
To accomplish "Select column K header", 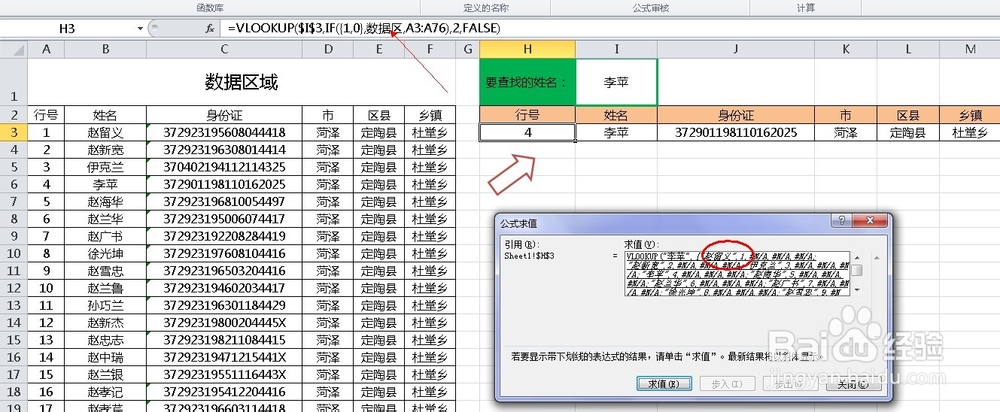I will pyautogui.click(x=846, y=49).
